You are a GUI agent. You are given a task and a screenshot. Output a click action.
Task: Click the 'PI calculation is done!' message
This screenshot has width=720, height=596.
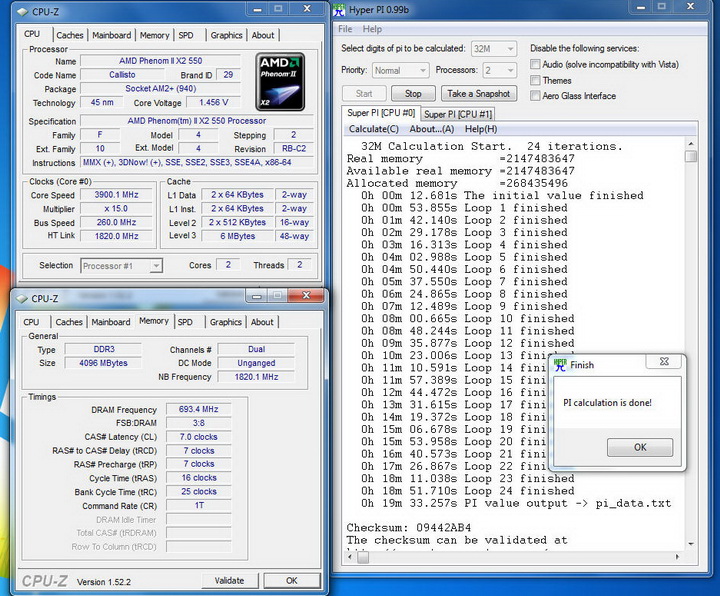[x=607, y=403]
